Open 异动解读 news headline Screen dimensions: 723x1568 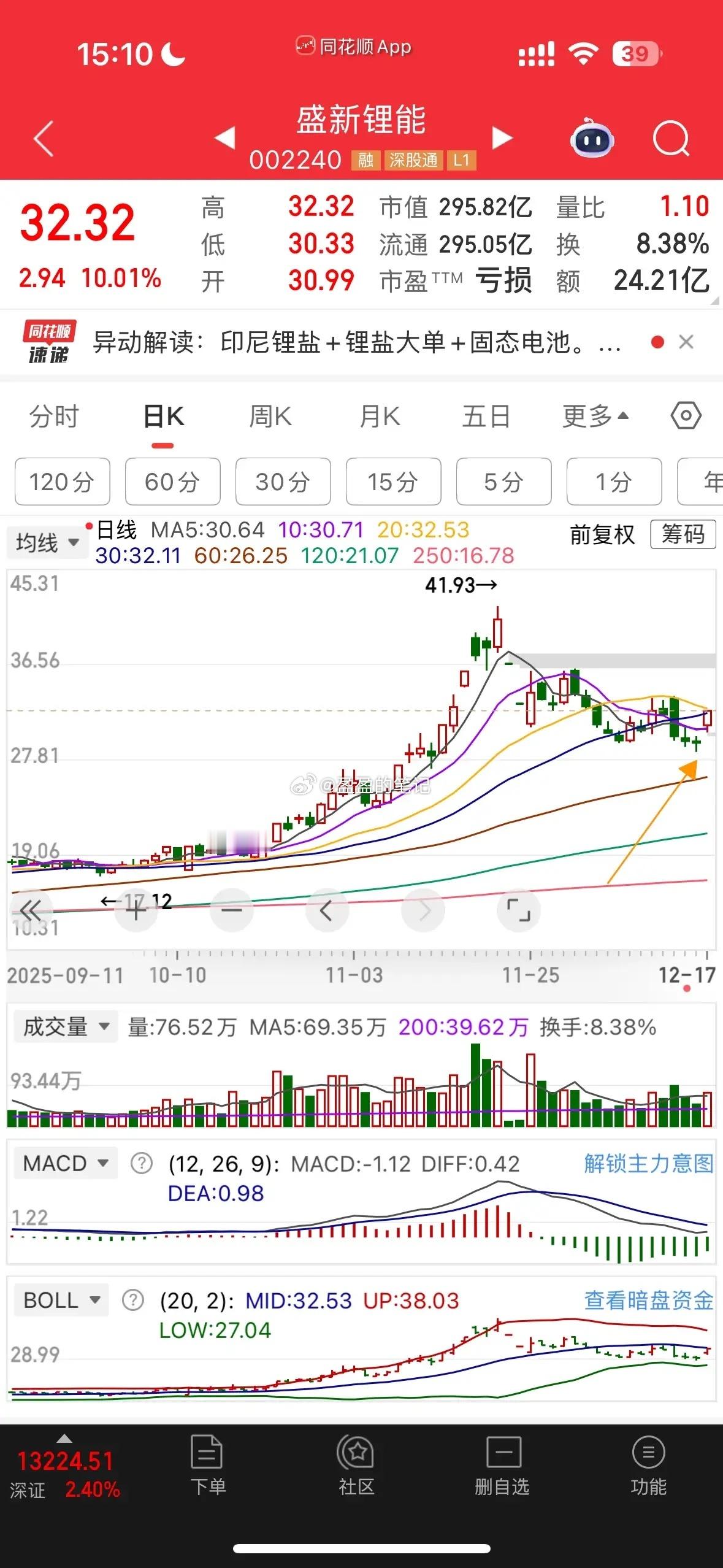click(x=357, y=342)
